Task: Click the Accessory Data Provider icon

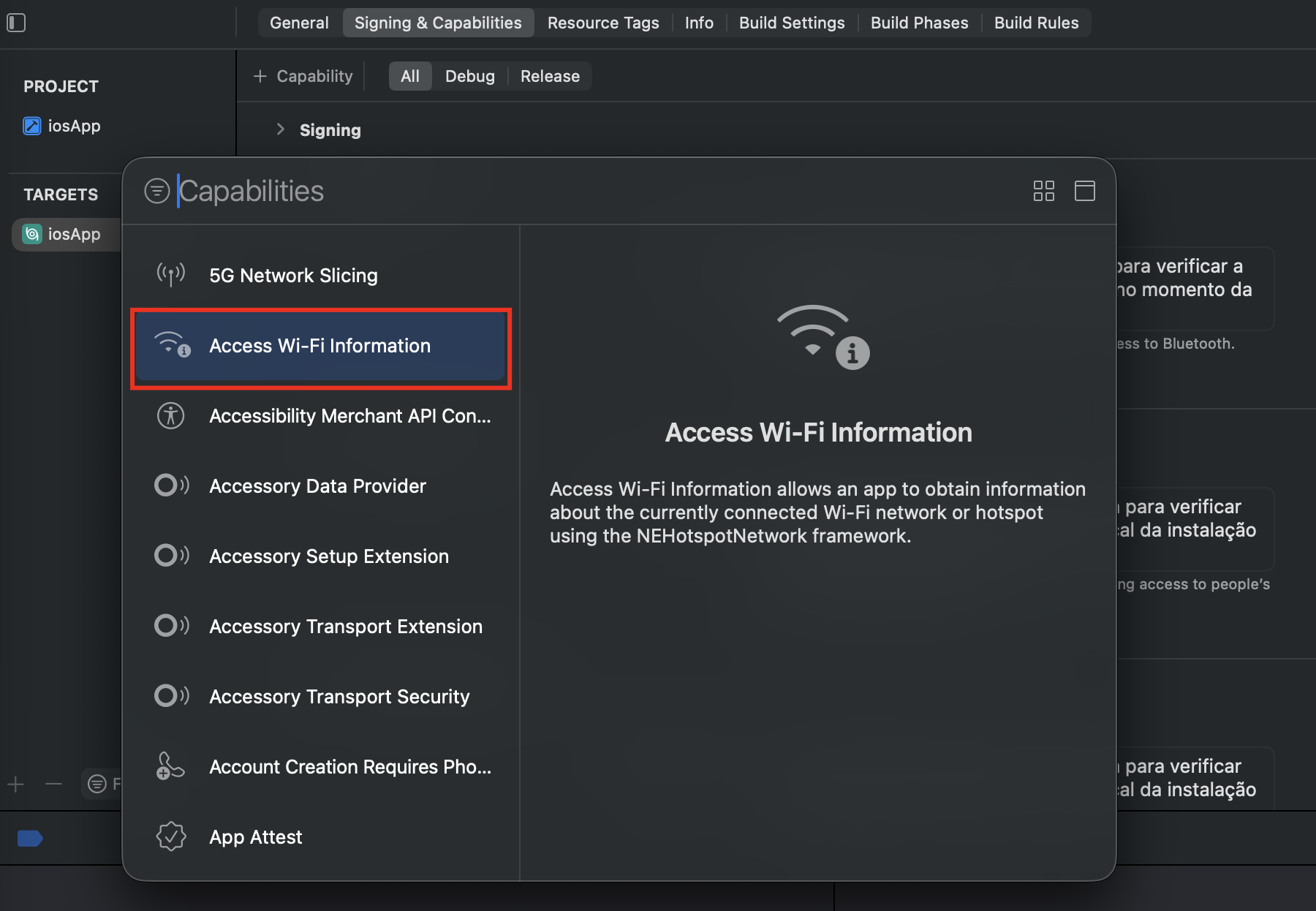Action: 172,485
